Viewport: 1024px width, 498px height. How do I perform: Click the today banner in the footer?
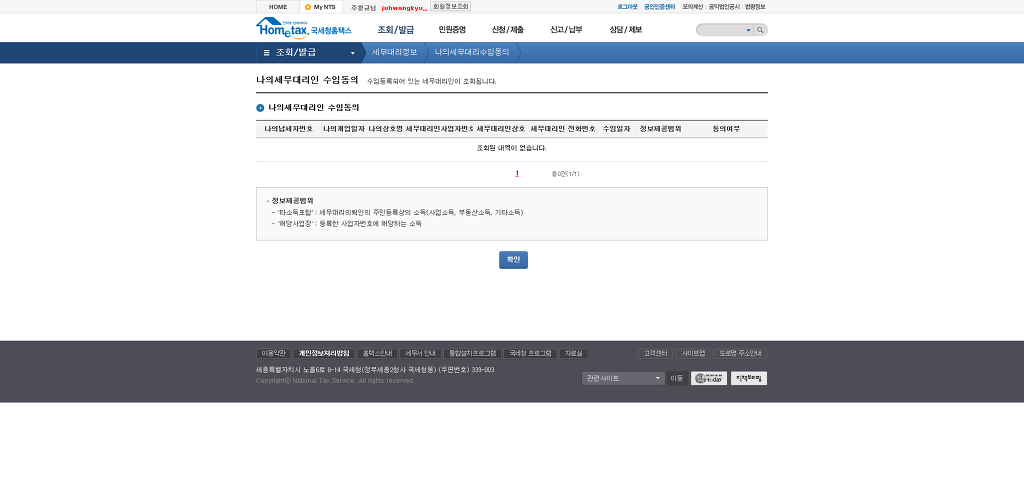(x=709, y=379)
